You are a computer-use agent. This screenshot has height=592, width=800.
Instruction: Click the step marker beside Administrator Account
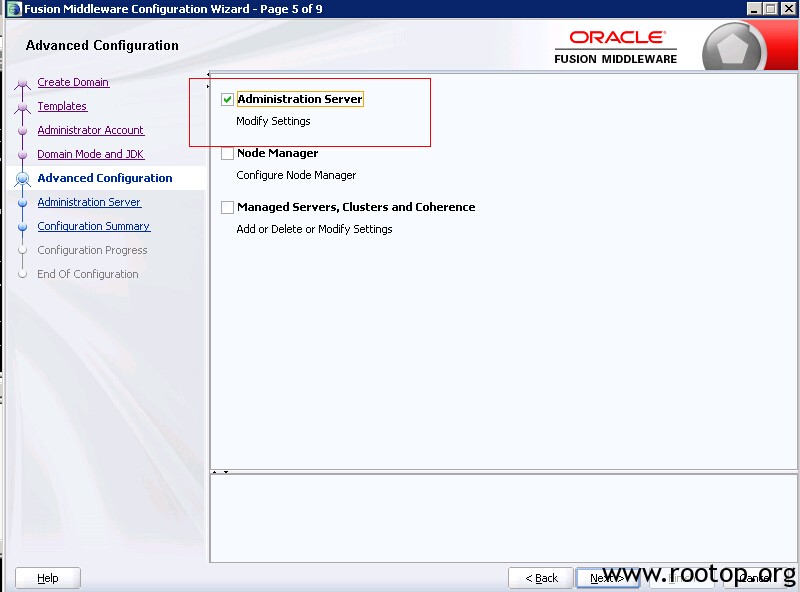pos(22,131)
